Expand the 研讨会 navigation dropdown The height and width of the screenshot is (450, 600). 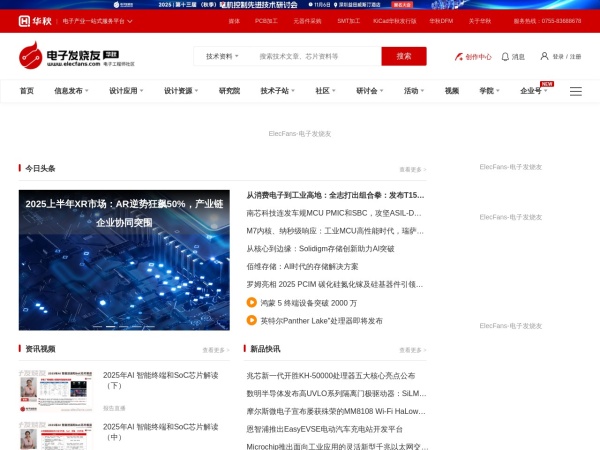370,91
